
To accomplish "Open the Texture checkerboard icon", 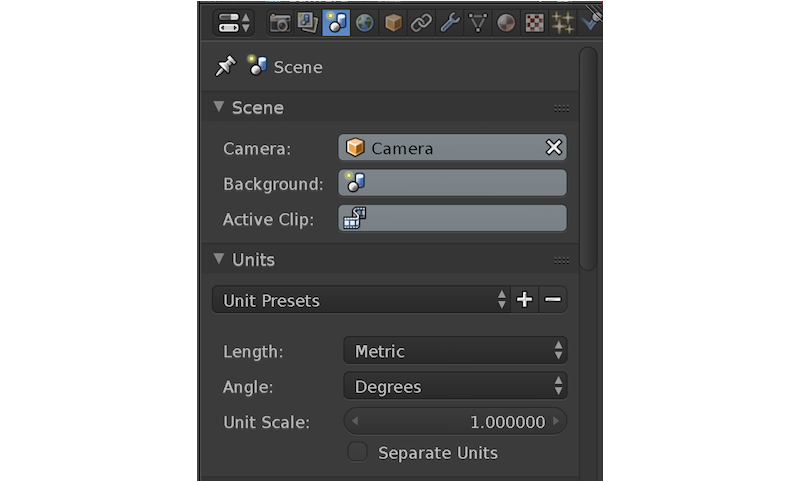I will tap(535, 22).
